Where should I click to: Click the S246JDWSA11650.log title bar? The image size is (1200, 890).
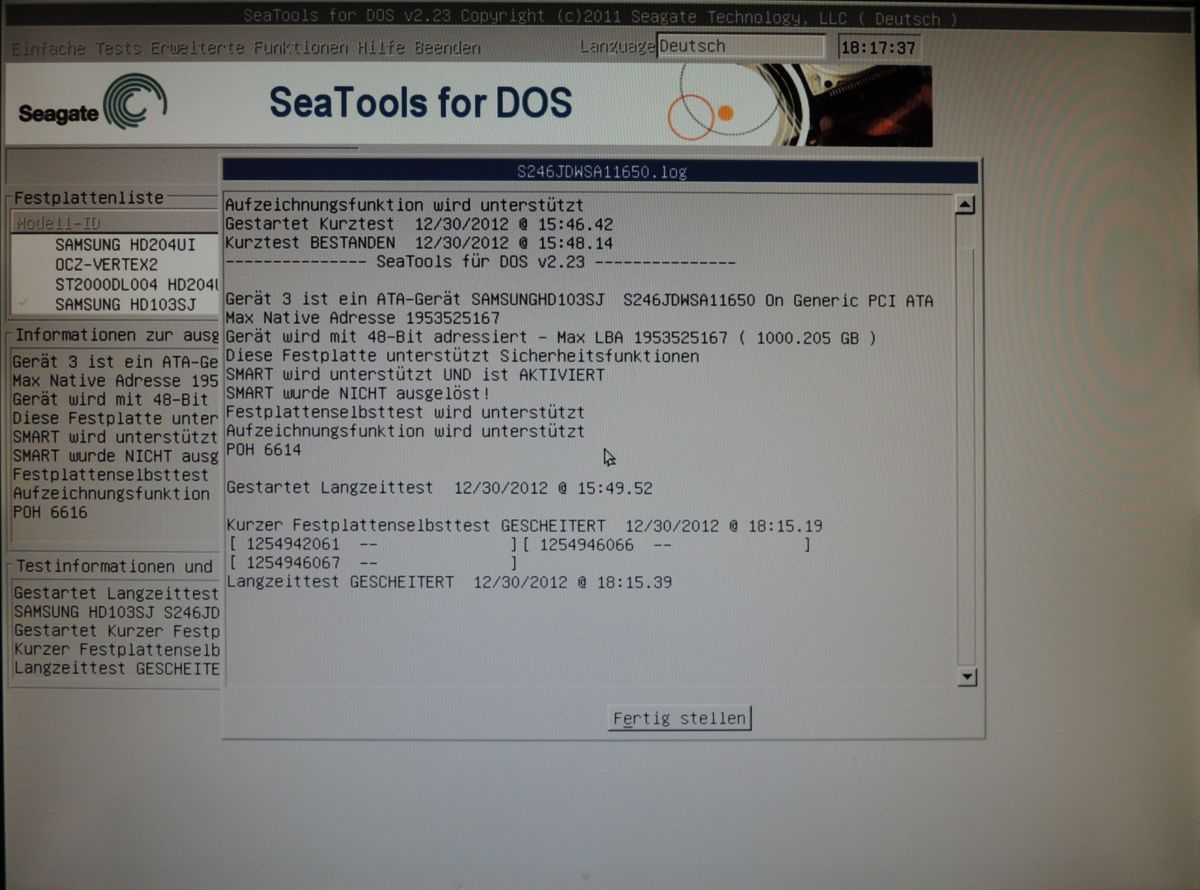[x=600, y=172]
